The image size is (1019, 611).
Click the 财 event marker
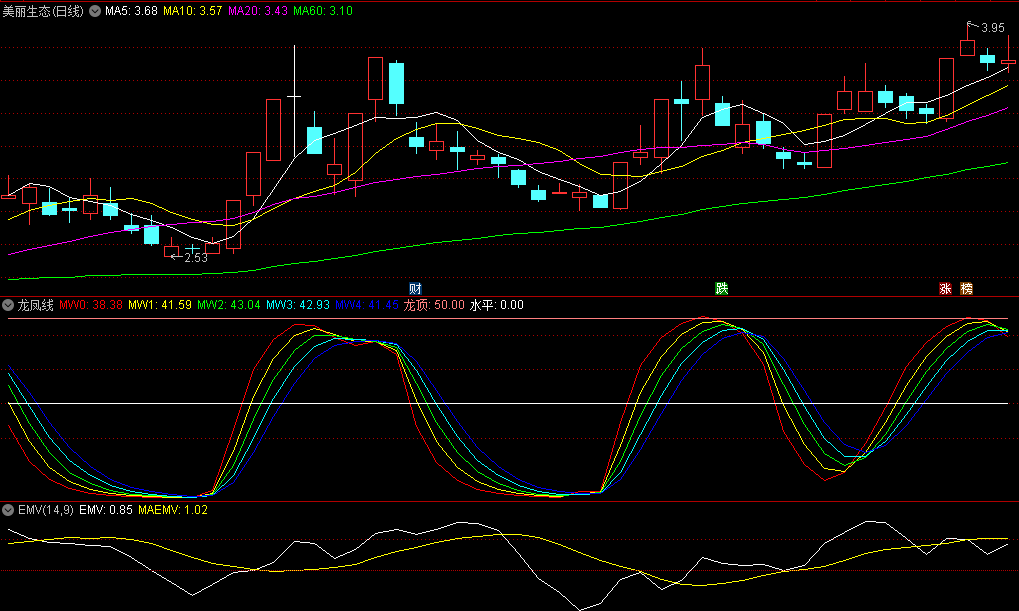pyautogui.click(x=415, y=289)
